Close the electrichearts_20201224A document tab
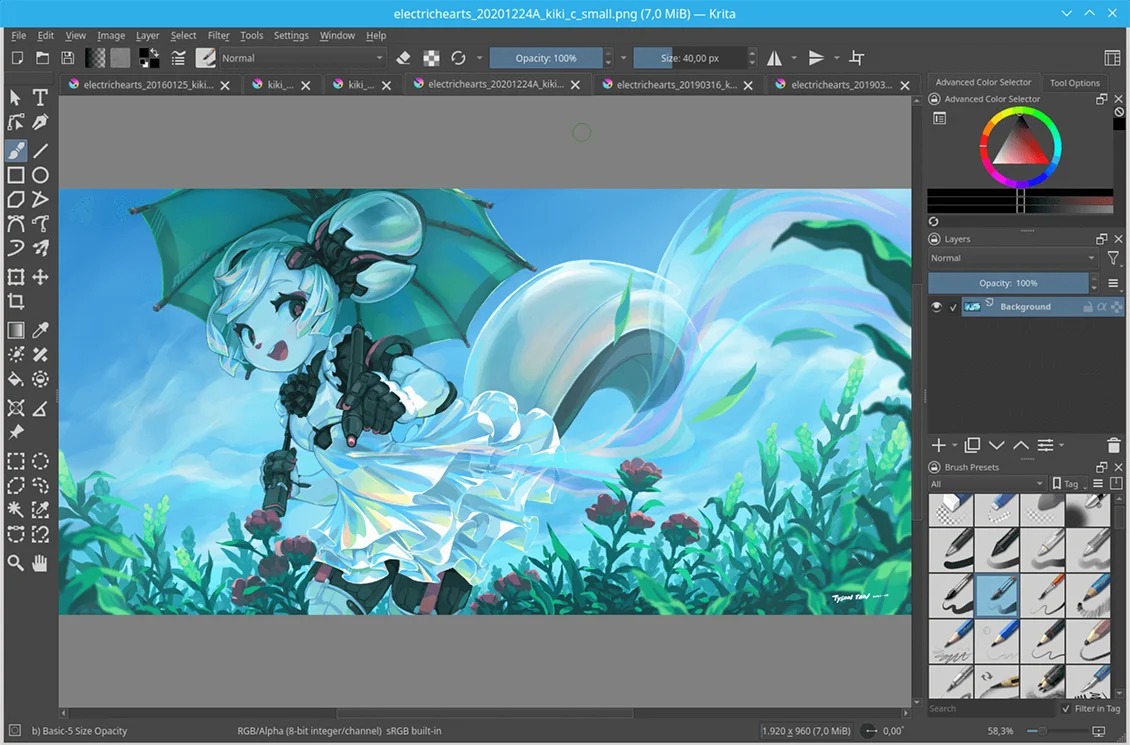Screen dimensions: 1130x745 (575, 85)
